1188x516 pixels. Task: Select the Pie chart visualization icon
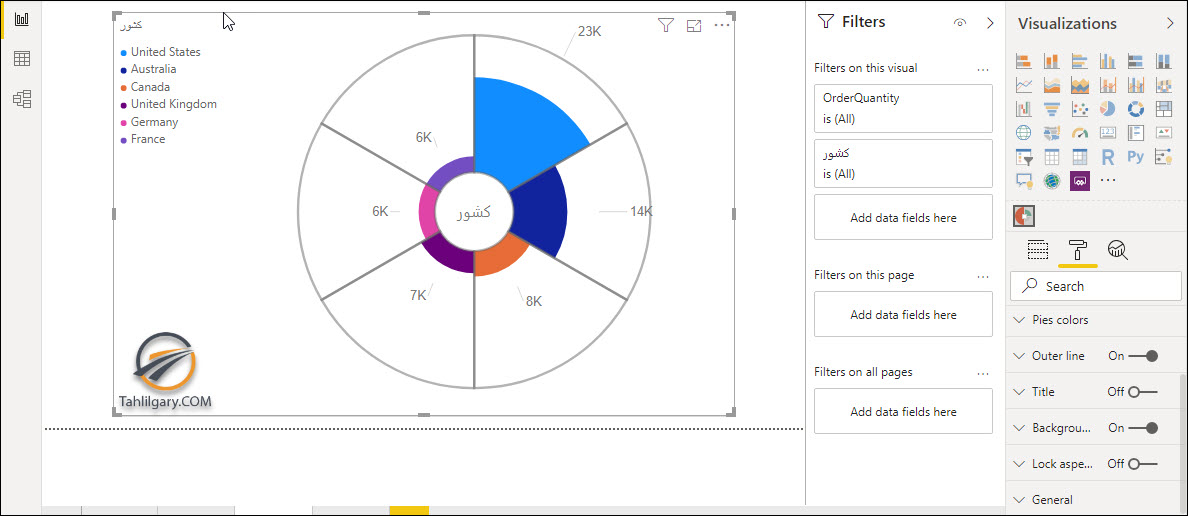pos(1108,109)
